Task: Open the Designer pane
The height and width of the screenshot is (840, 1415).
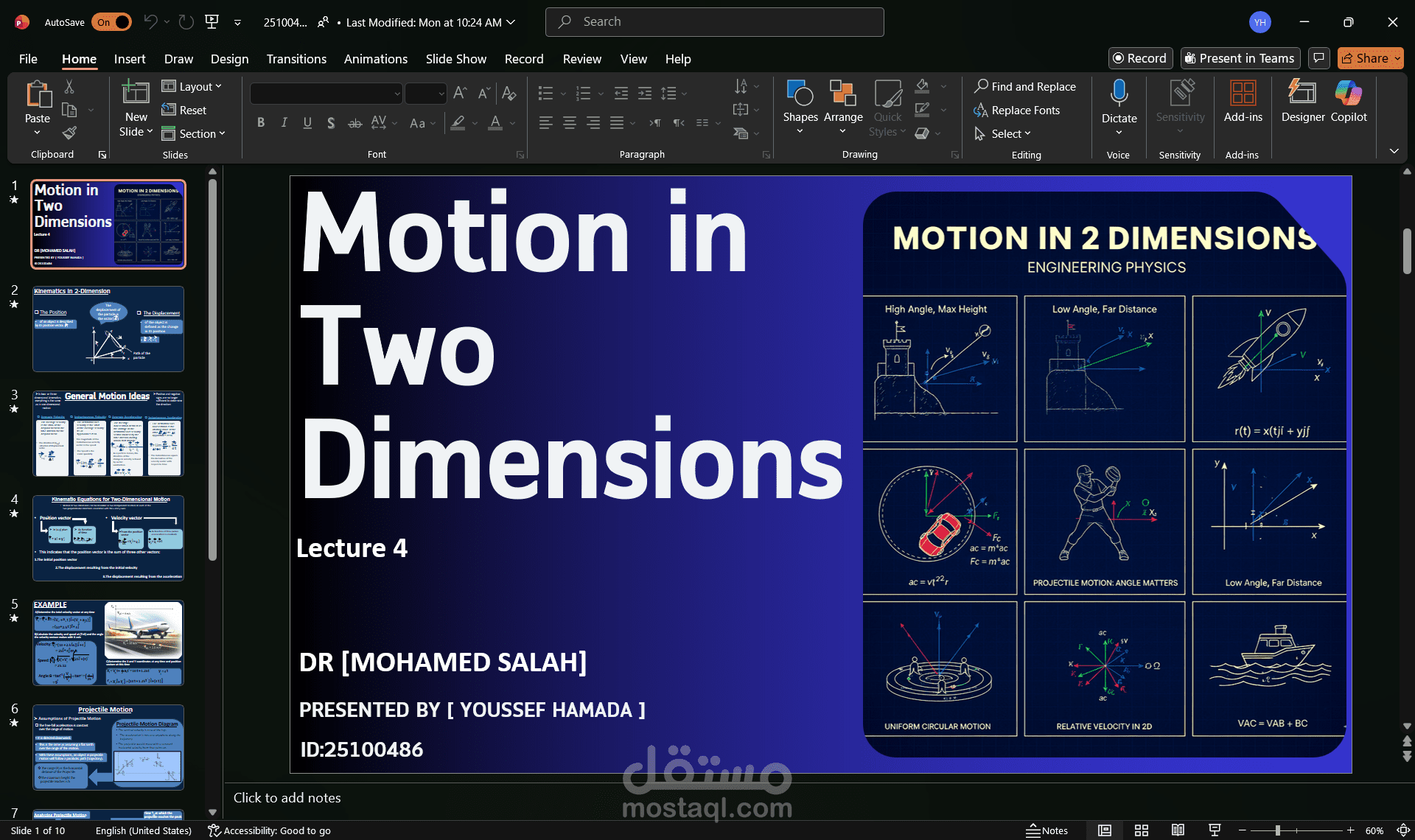Action: [x=1302, y=100]
